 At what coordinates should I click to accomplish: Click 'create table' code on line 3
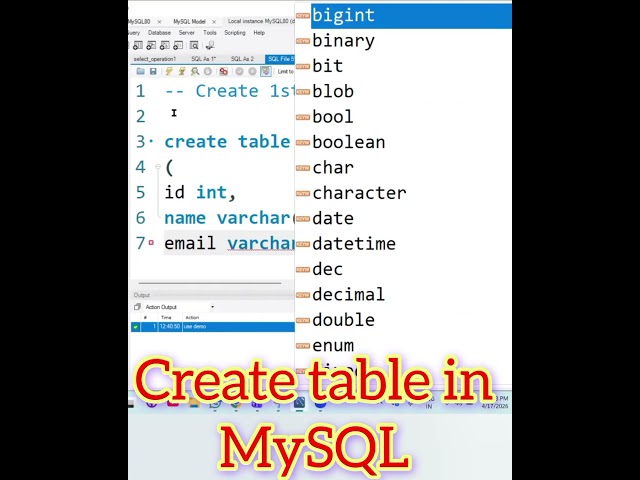pos(227,142)
